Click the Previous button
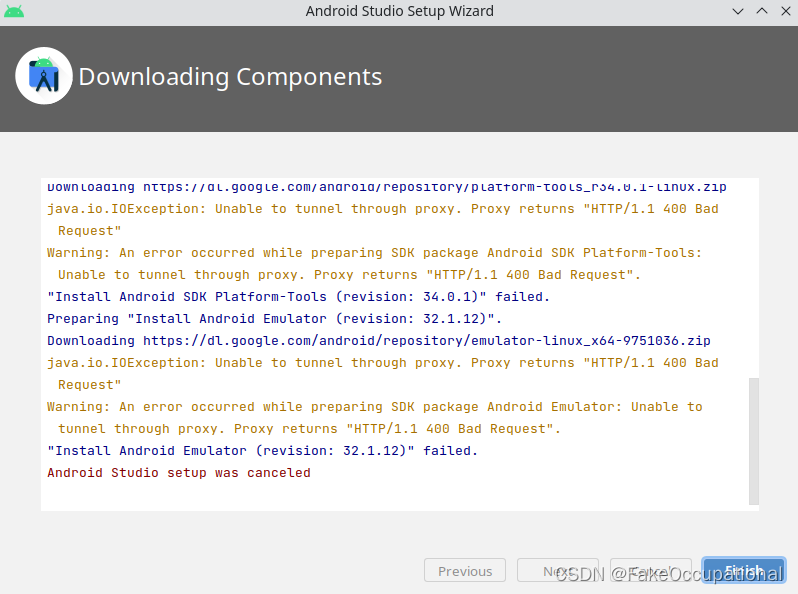 (465, 570)
